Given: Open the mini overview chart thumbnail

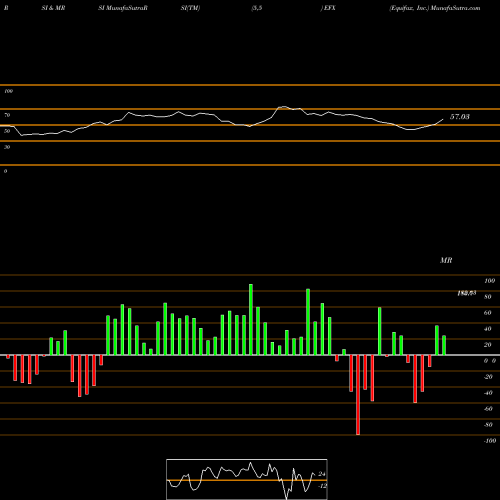Looking at the screenshot, I should click(247, 479).
